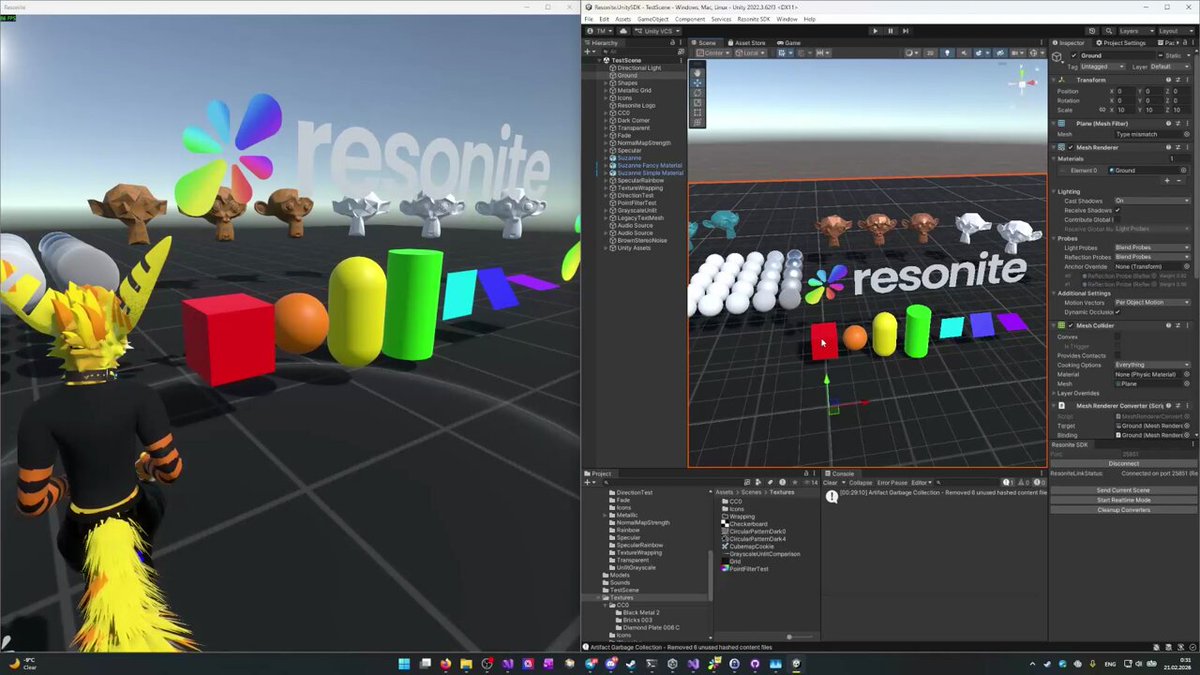Toggle scene lighting with the lightbulb icon

pos(948,53)
